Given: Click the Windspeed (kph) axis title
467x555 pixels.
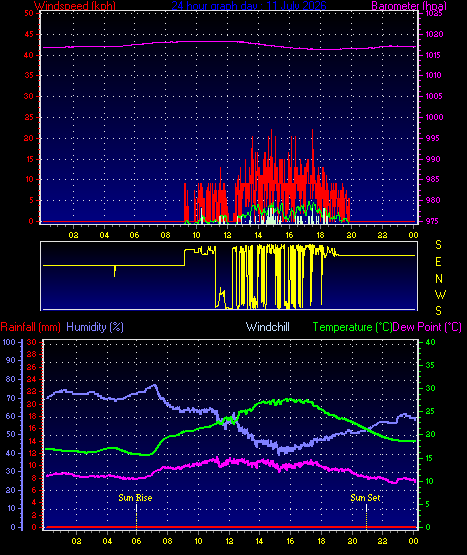Looking at the screenshot, I should [x=75, y=6].
